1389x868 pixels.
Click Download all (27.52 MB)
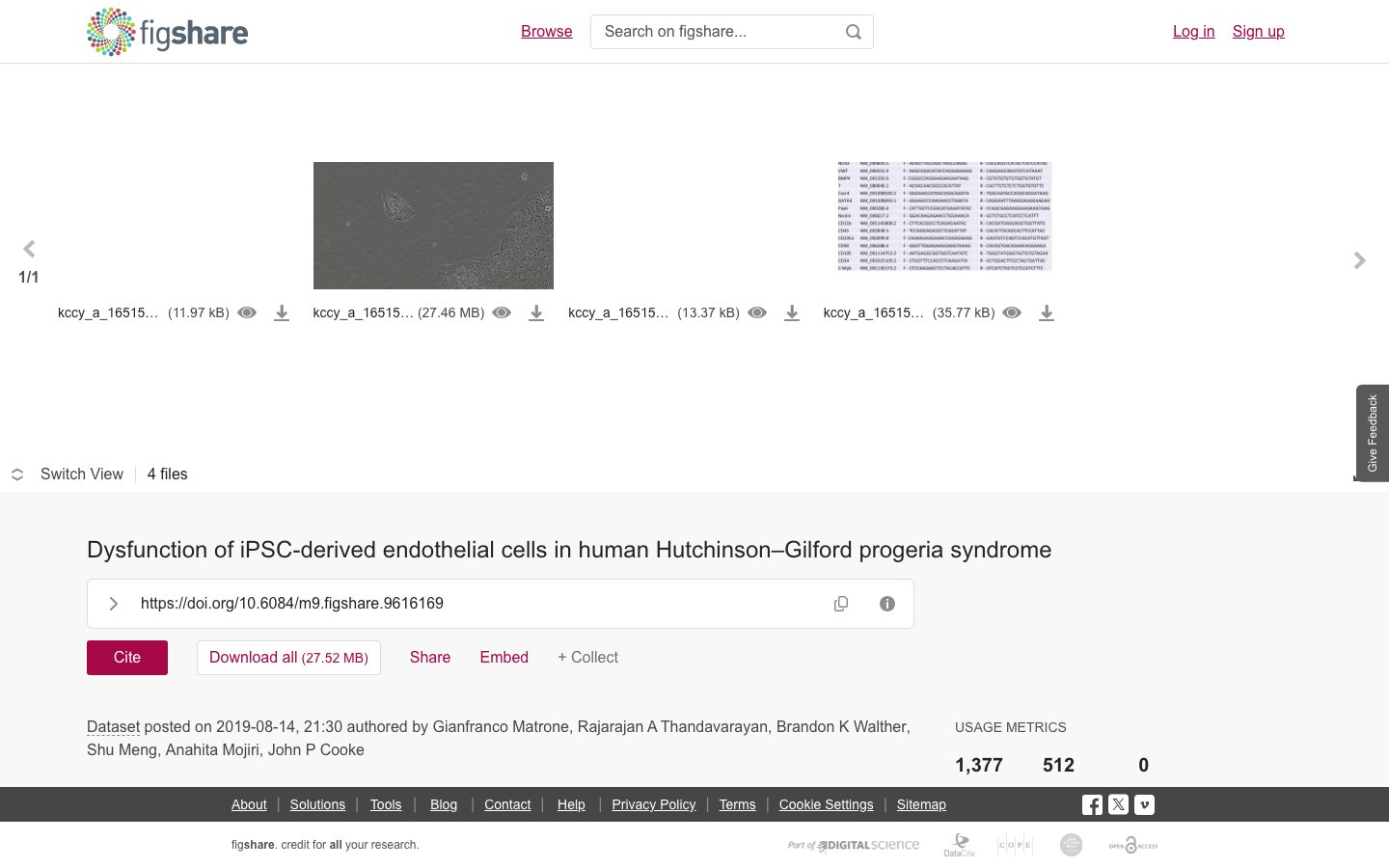[x=288, y=658]
